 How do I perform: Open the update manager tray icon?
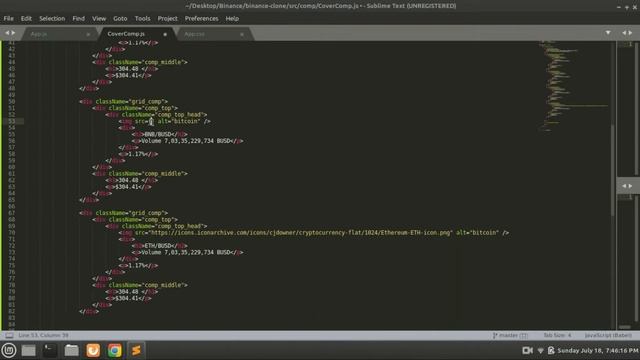point(551,350)
